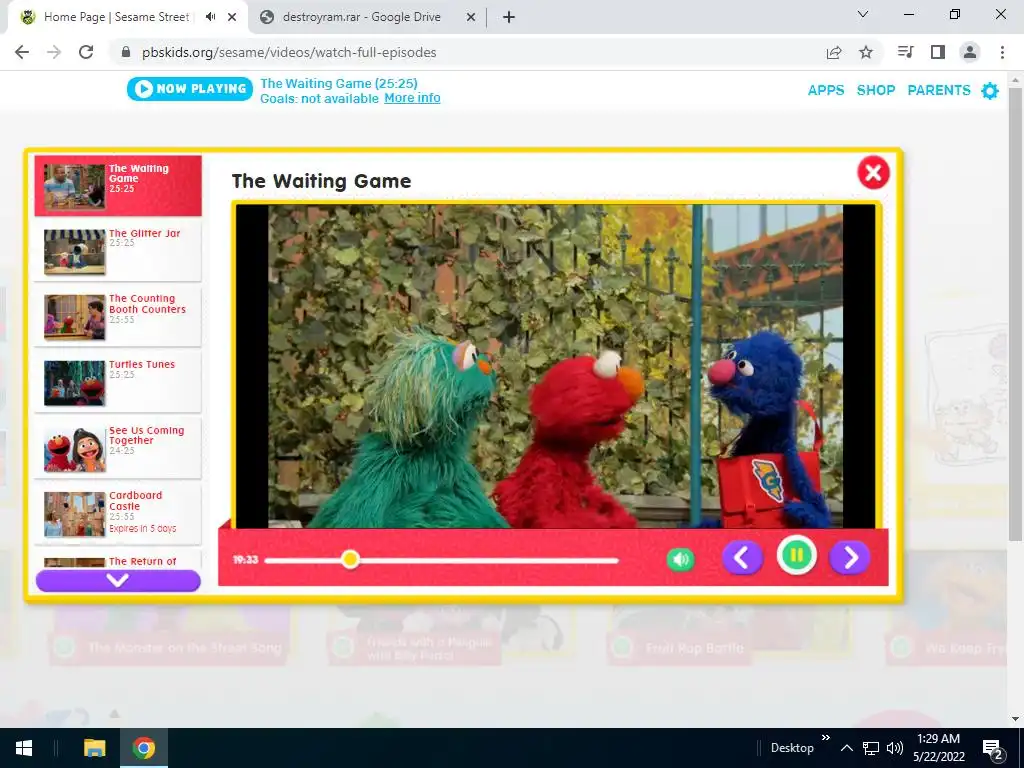Mute the video using green speaker icon
Screen dimensions: 1024x768
tap(680, 560)
